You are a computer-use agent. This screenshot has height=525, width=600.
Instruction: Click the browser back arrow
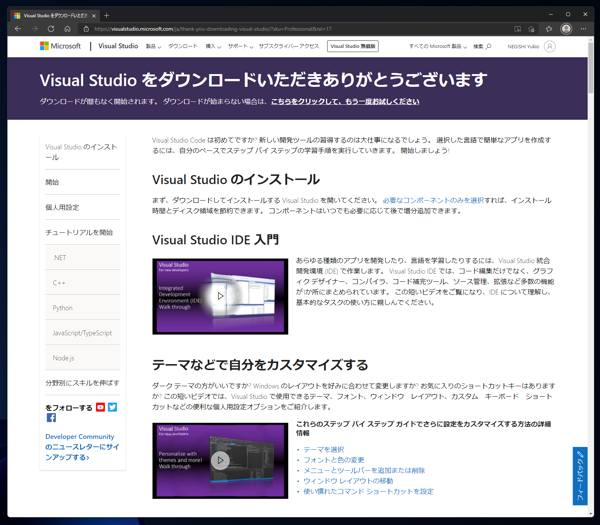(x=18, y=29)
